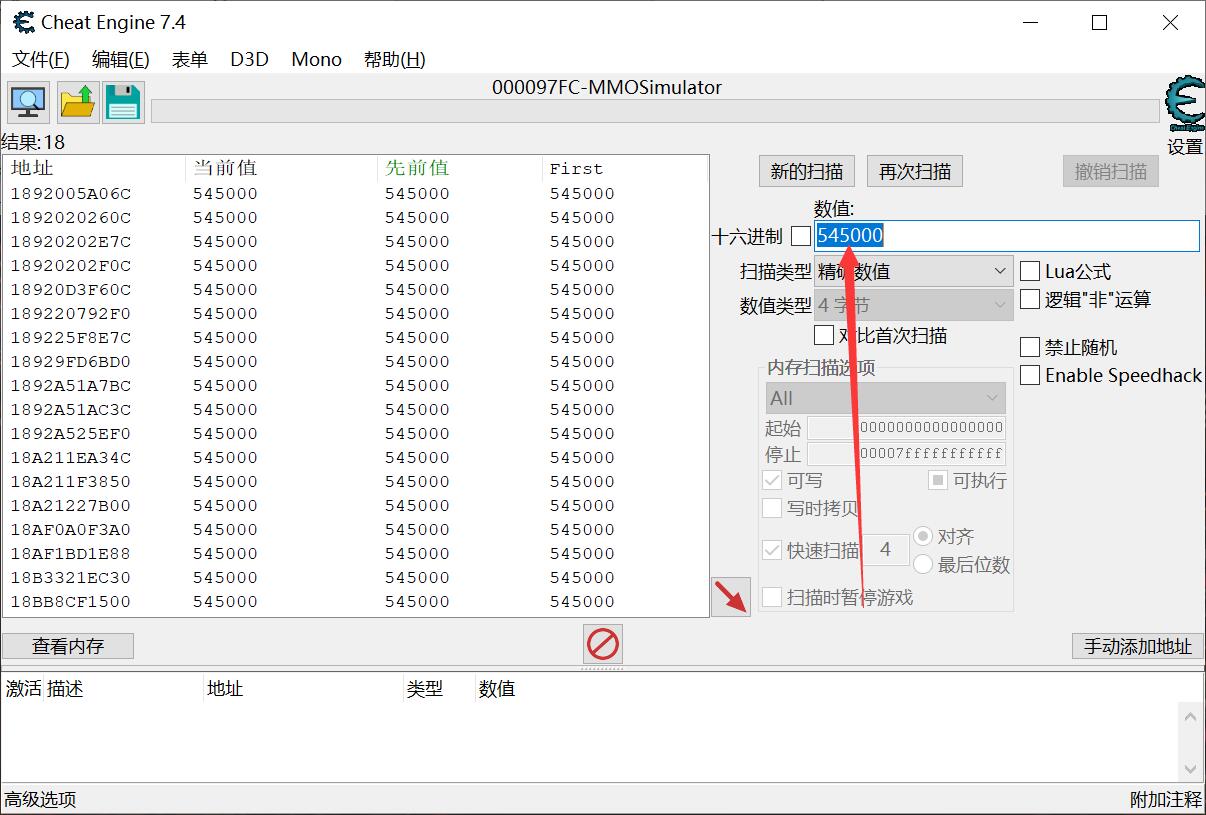Enable the 逻辑"非"运算 checkbox
The width and height of the screenshot is (1206, 815).
coord(1030,299)
